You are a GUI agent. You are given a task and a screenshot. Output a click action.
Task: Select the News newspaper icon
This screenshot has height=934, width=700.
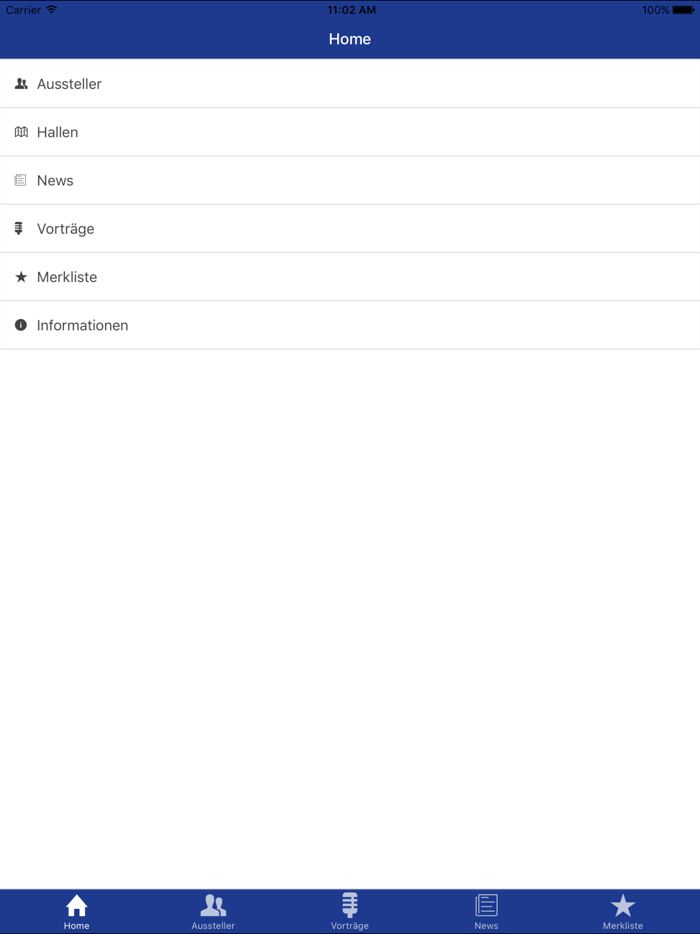[21, 180]
